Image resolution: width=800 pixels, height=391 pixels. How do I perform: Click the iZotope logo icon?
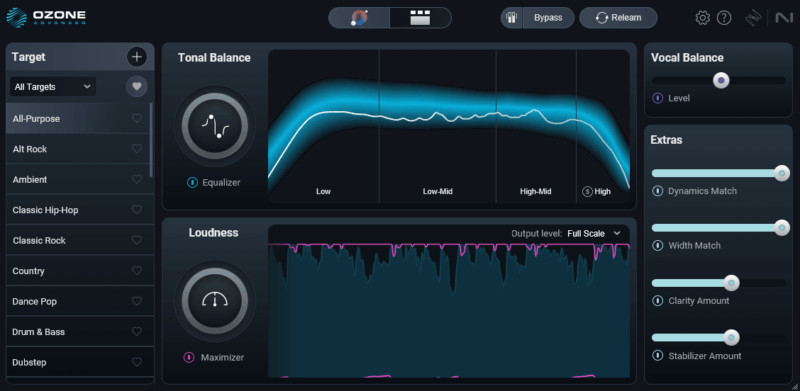[x=753, y=18]
